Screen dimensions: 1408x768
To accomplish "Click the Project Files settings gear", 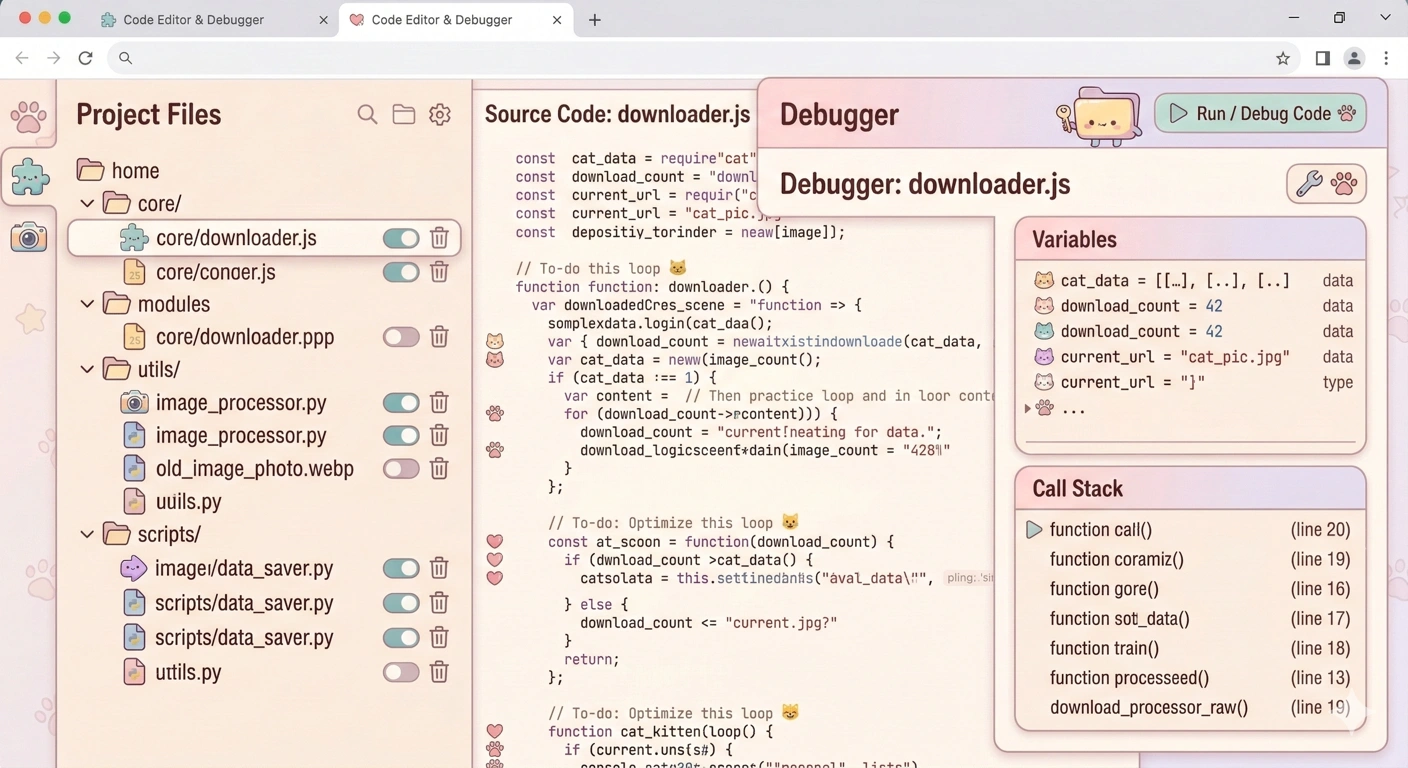I will 440,115.
